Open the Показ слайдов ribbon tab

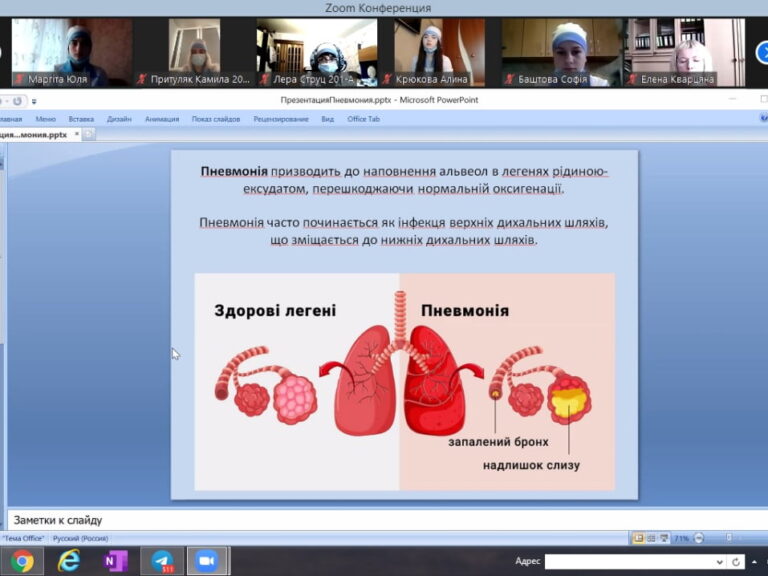[216, 118]
